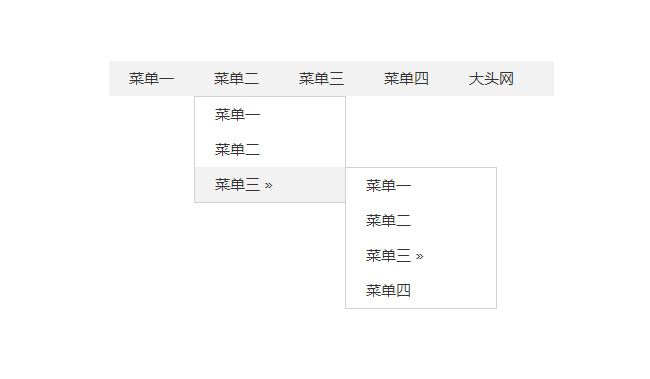
Task: Click the » arrow in highlighted 菜单三 row
Action: click(x=268, y=185)
